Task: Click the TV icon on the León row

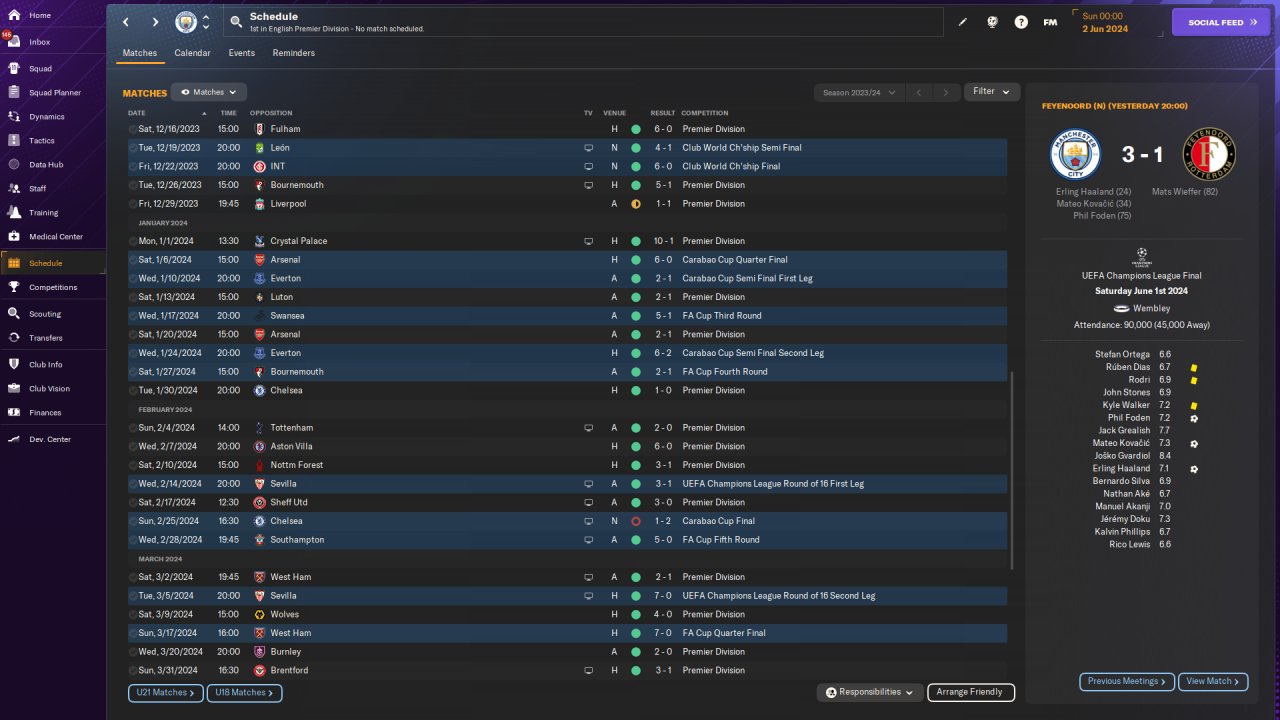Action: pyautogui.click(x=589, y=148)
